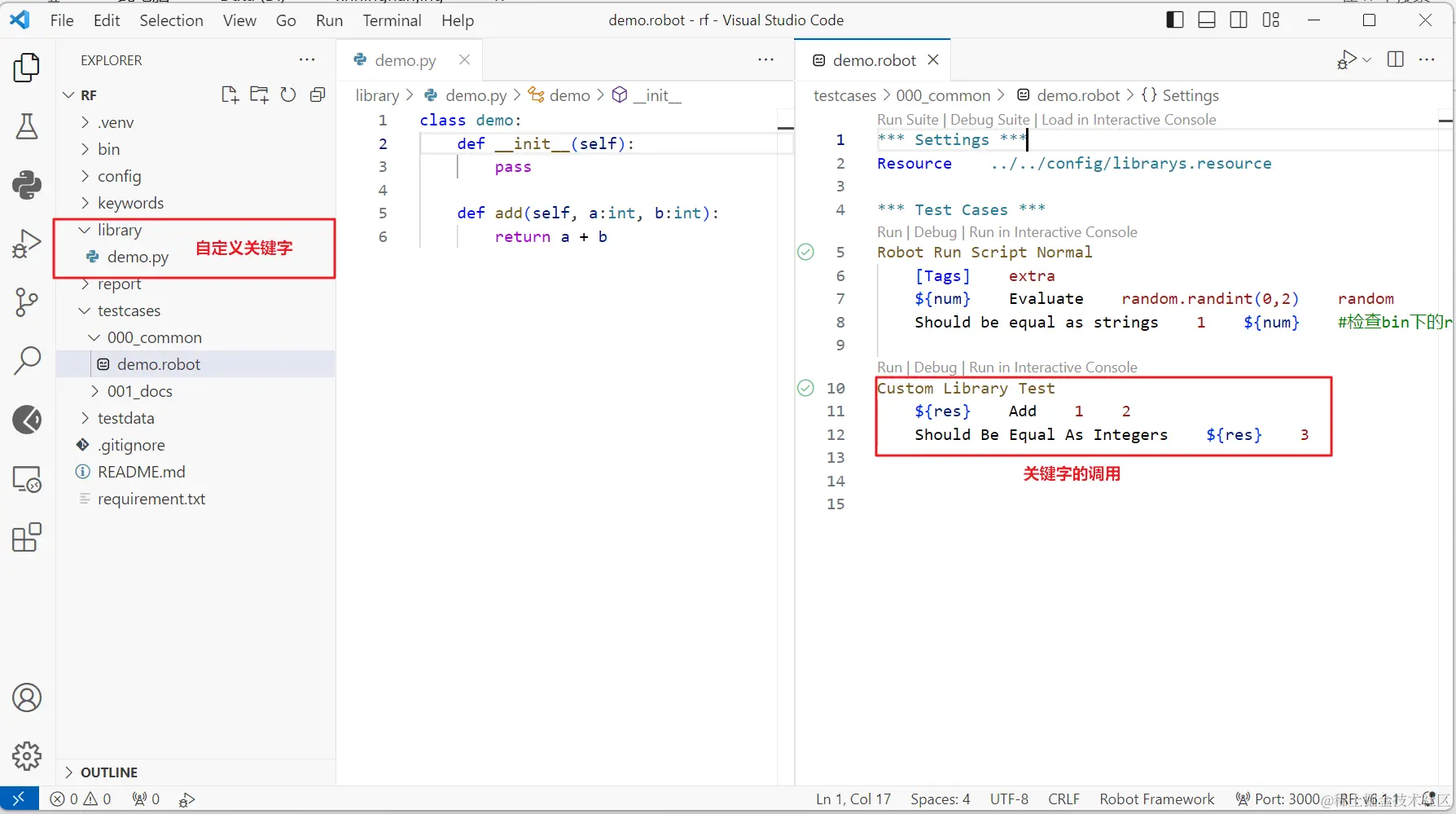
Task: Open the Help menu
Action: tap(458, 20)
